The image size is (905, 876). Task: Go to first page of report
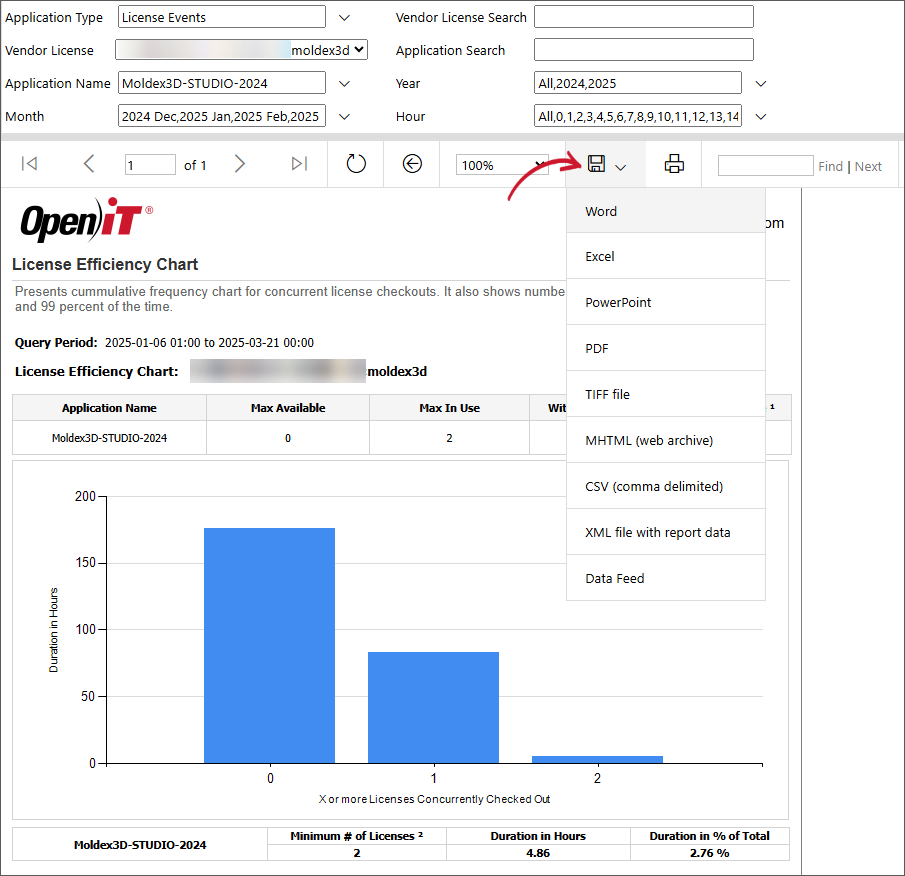[29, 164]
